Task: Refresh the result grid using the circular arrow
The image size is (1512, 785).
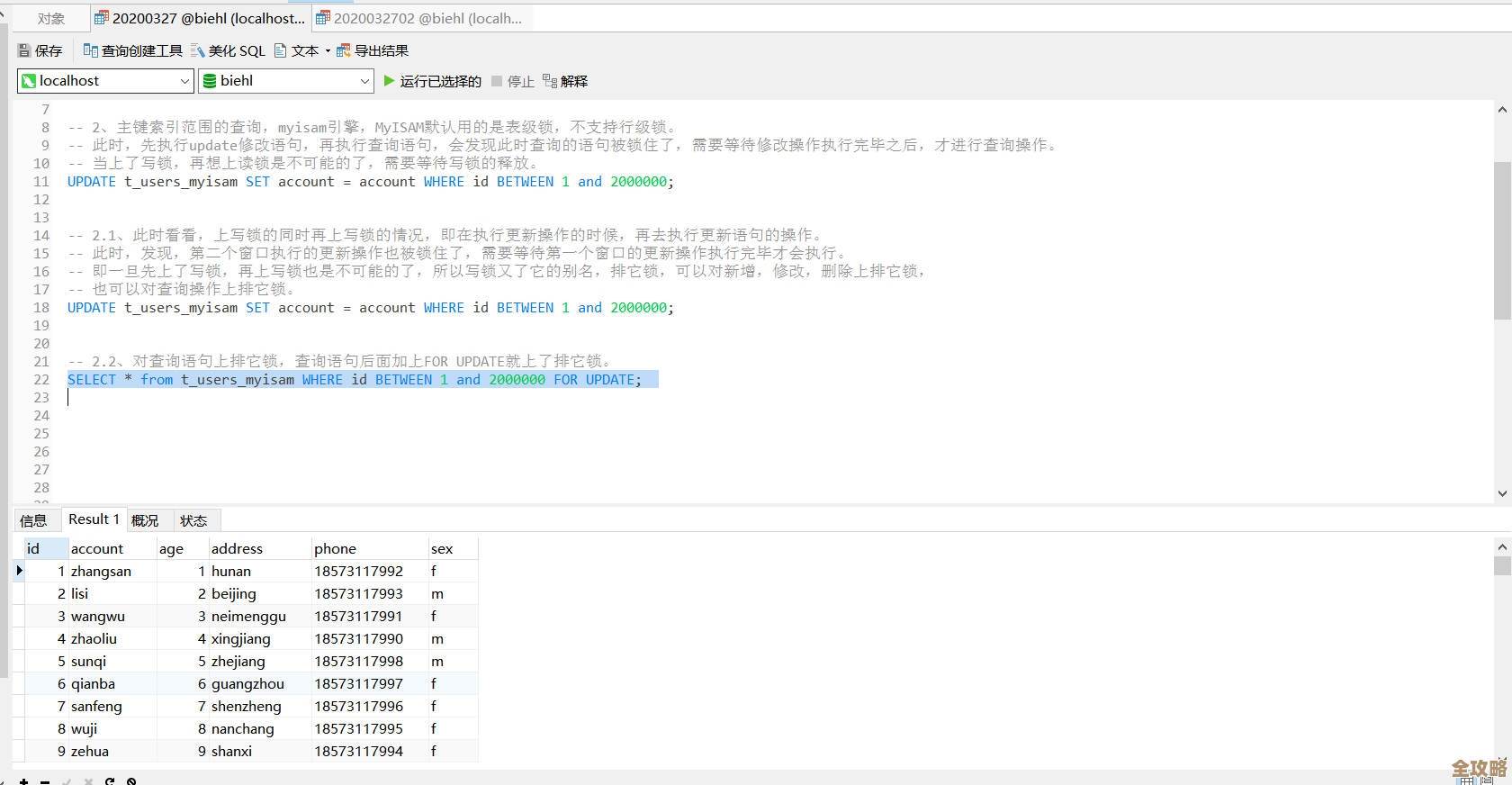Action: (110, 780)
